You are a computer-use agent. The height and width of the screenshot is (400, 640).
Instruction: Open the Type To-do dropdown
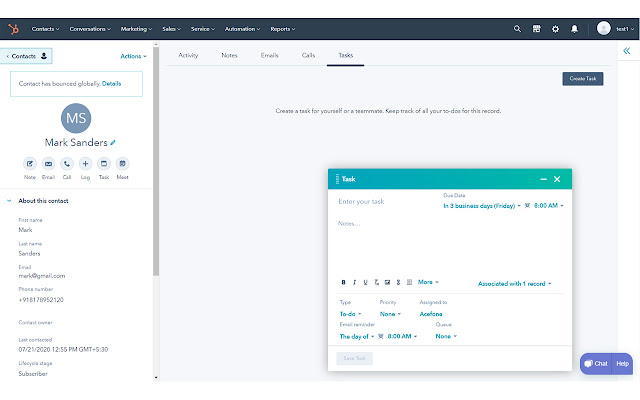pos(350,314)
